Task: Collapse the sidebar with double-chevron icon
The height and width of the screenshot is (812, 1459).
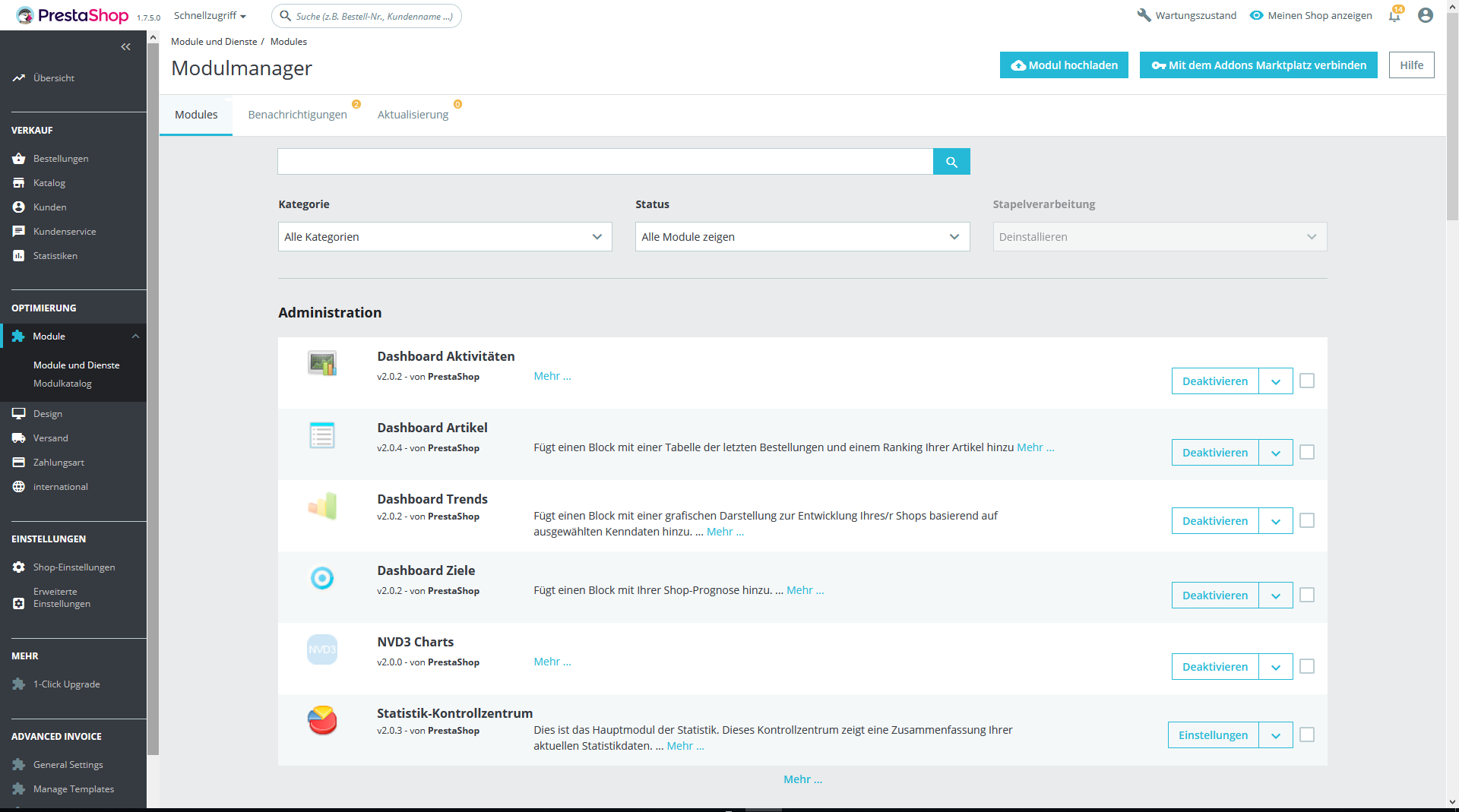Action: coord(125,47)
